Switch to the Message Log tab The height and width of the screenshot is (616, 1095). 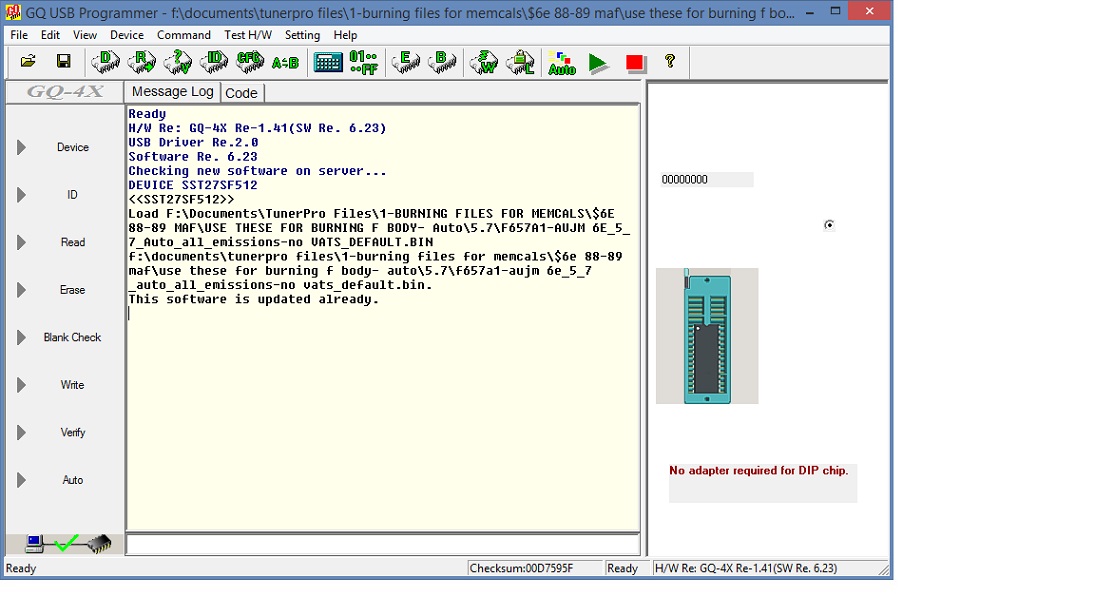pos(172,92)
